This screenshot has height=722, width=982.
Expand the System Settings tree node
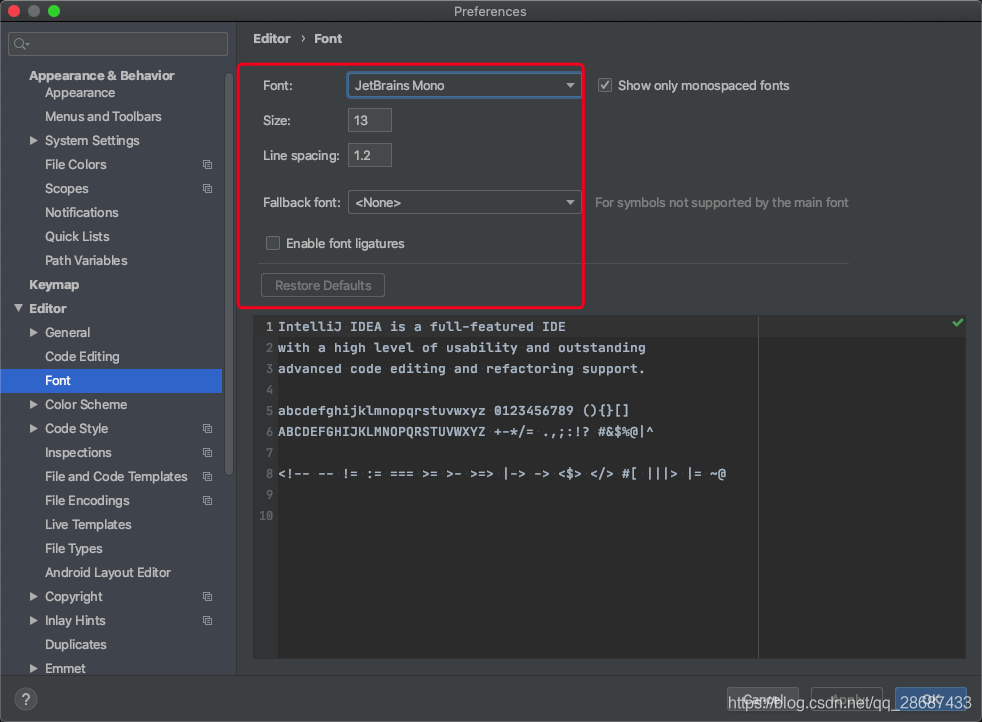tap(35, 141)
